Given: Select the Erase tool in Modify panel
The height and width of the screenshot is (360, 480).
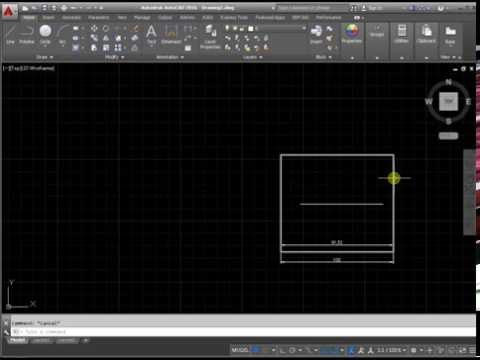Looking at the screenshot, I should 135,29.
